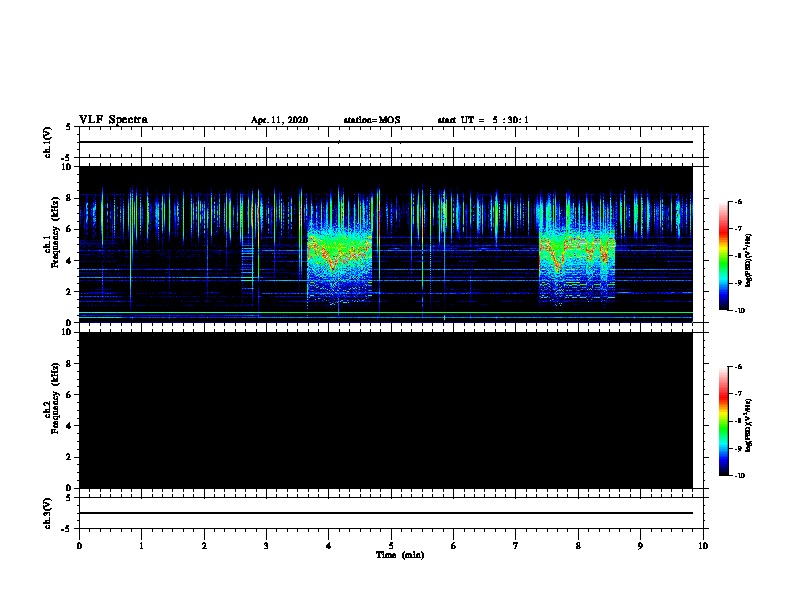Click time axis tick label "10" at bottom right
The height and width of the screenshot is (612, 792).
tap(703, 546)
